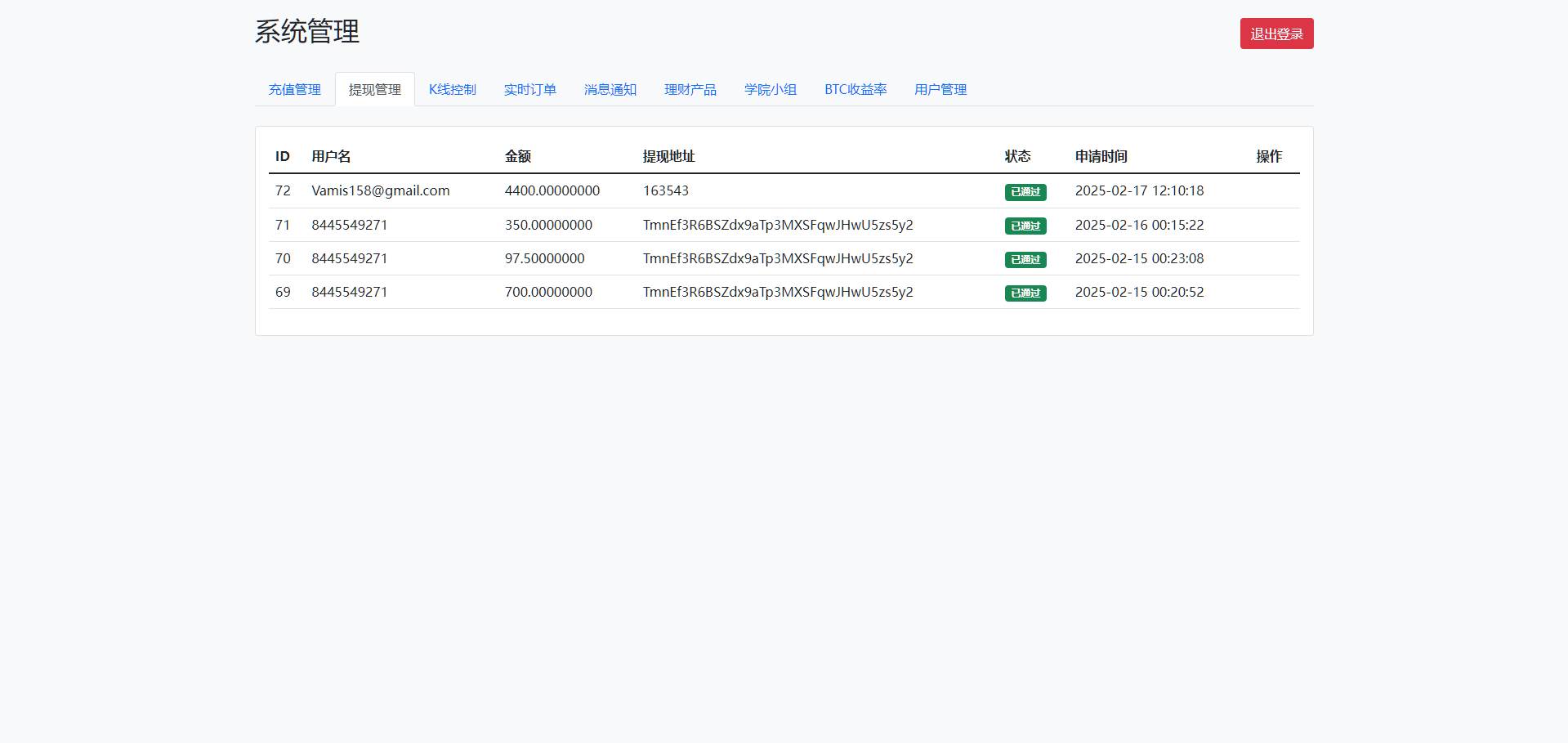Open the BTC收益率 tab
The image size is (1568, 743).
pos(855,89)
